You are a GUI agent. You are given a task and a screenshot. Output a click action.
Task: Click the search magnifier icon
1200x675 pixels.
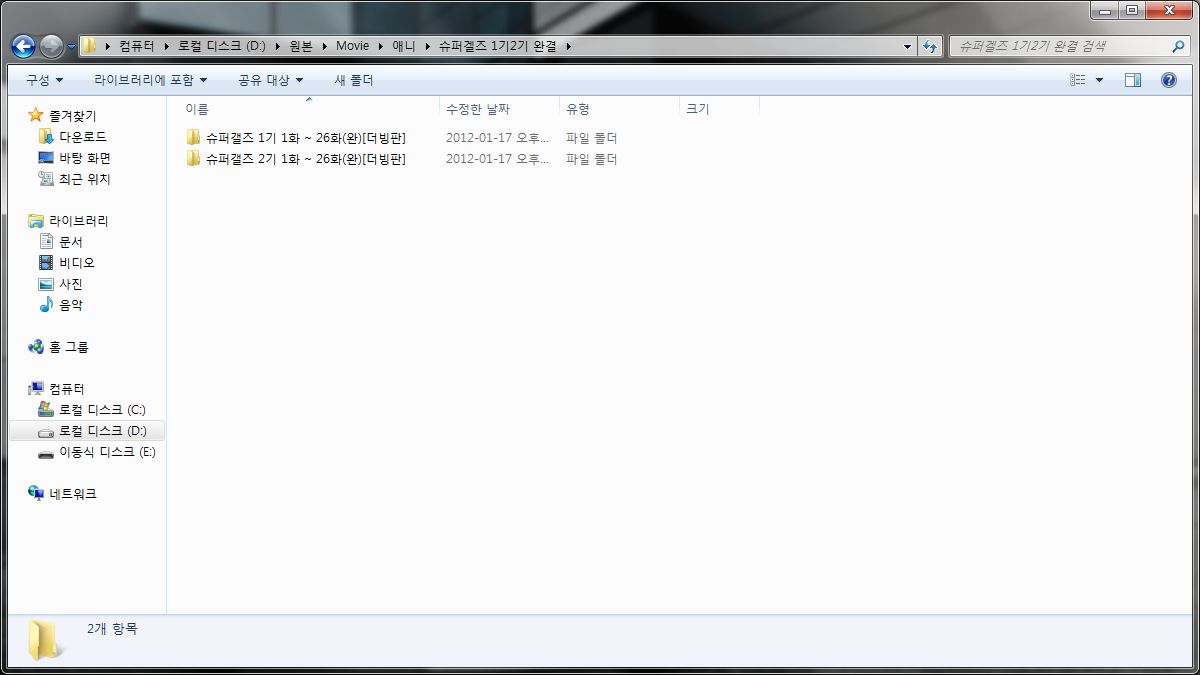click(1178, 46)
